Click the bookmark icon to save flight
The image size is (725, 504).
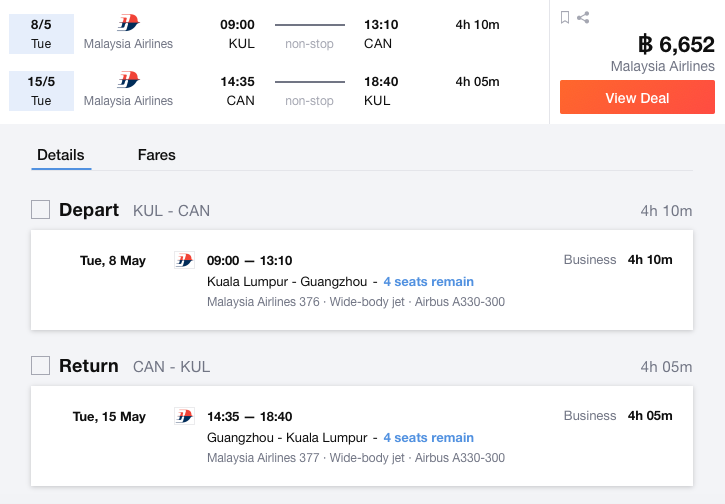pyautogui.click(x=565, y=18)
